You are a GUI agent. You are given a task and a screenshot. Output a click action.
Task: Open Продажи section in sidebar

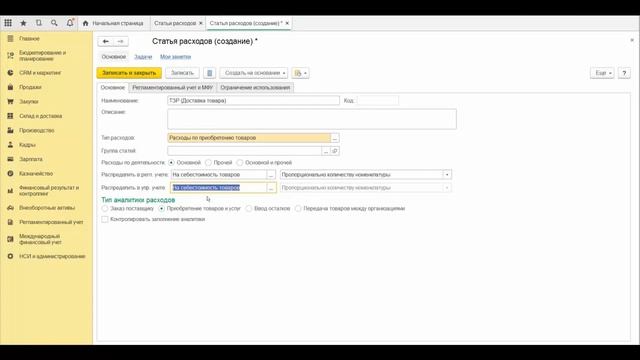pos(30,87)
